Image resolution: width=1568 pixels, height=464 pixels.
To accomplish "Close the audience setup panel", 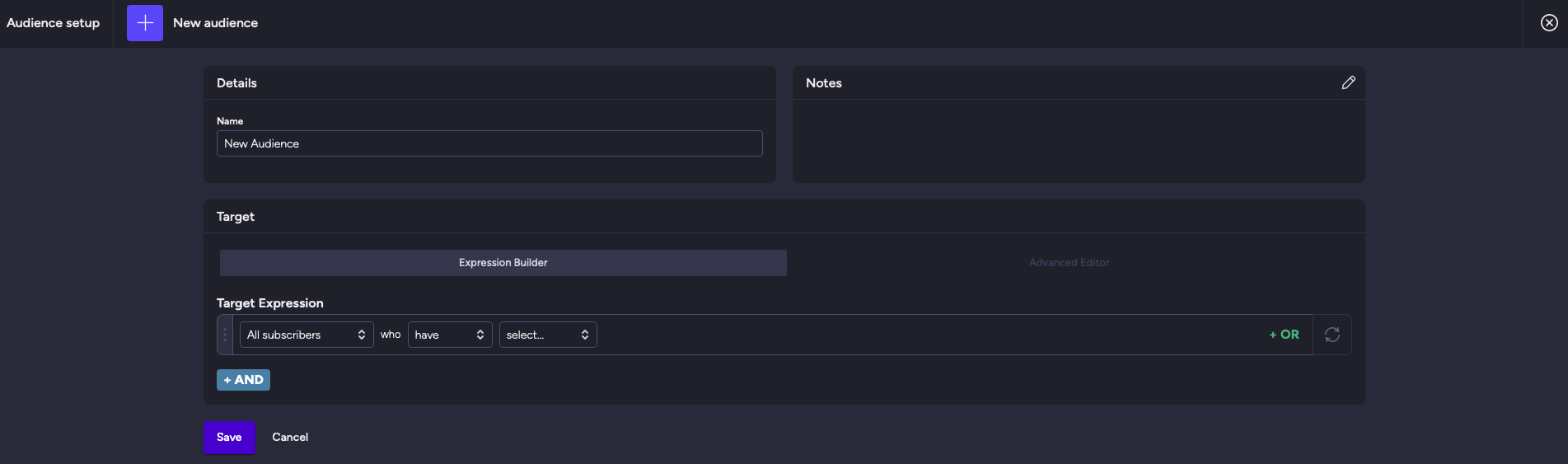I will tap(1549, 23).
